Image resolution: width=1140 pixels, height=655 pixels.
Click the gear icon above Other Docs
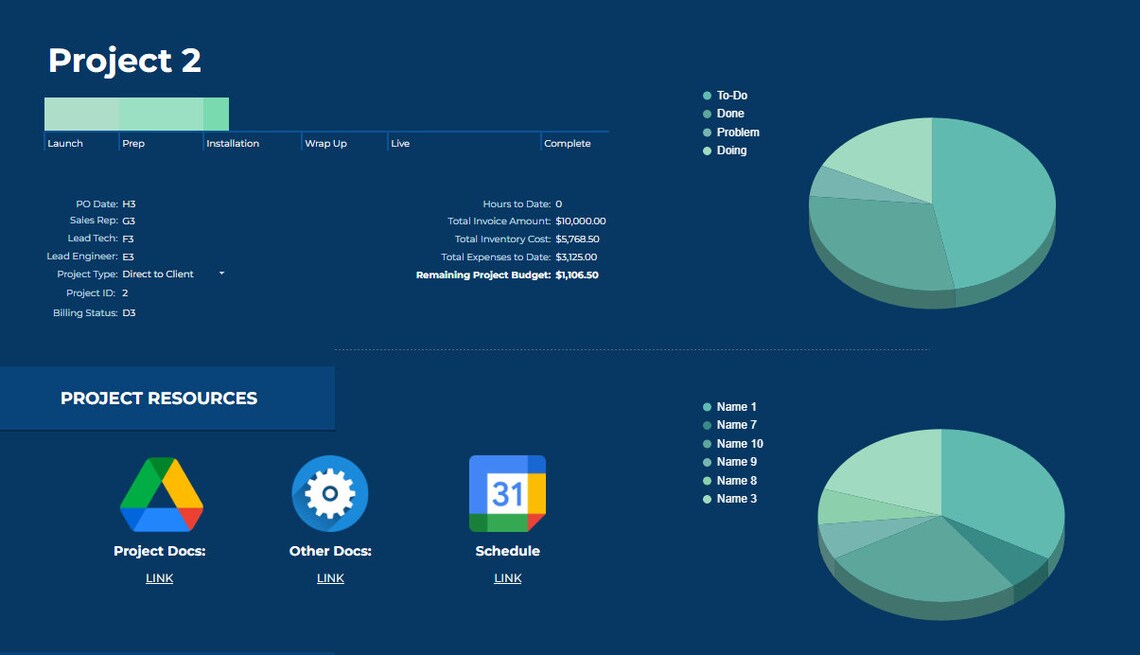[x=330, y=493]
